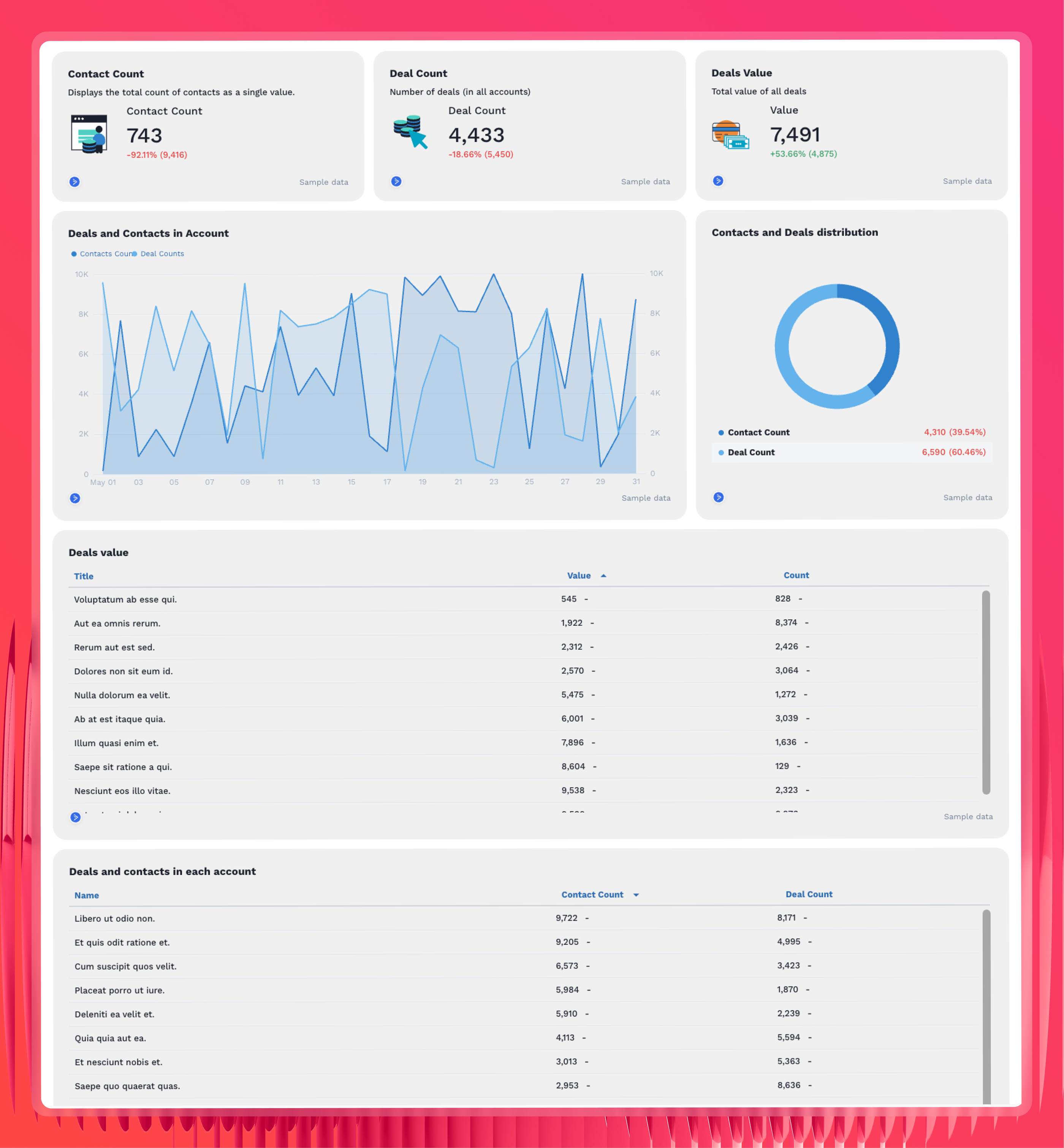Click the Deal Count coins-and-cursor icon
Viewport: 1064px width, 1148px height.
coord(410,132)
